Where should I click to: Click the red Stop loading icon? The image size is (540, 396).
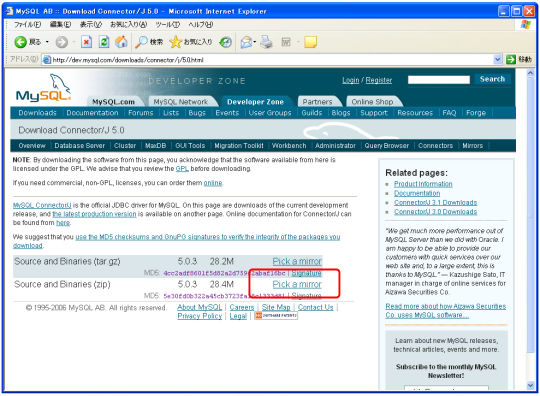pos(86,42)
